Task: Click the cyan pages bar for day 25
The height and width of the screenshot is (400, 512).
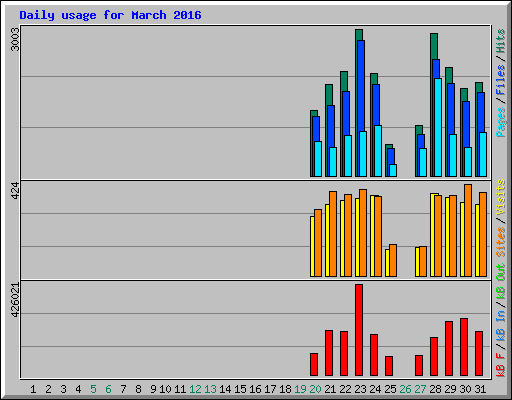Action: 393,170
